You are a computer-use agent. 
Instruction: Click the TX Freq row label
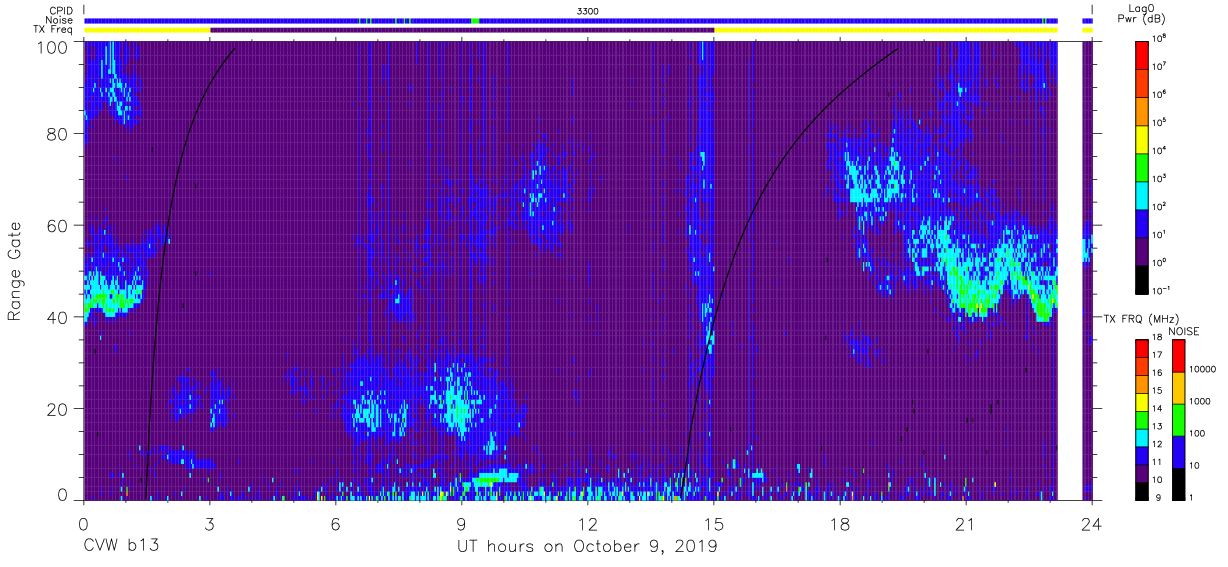(54, 29)
